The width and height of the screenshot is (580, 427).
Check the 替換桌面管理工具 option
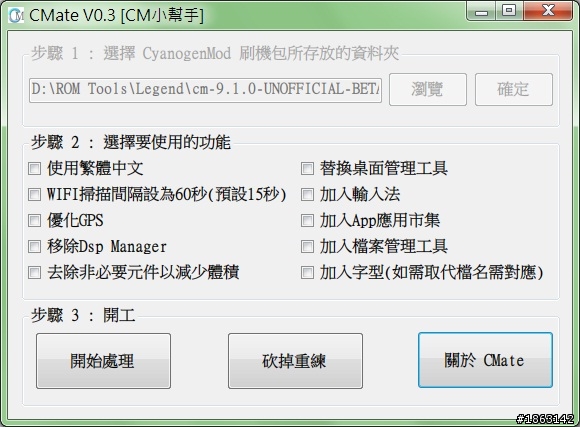point(307,169)
